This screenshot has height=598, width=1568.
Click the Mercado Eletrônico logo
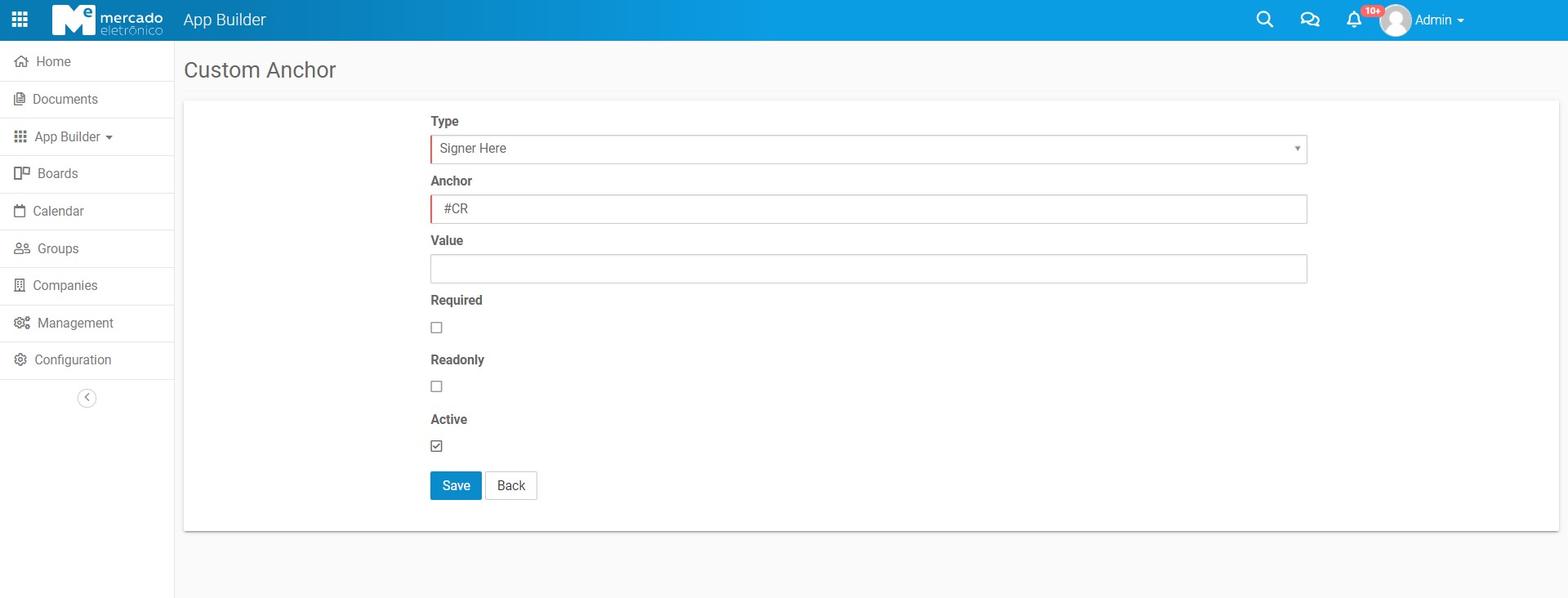coord(107,20)
